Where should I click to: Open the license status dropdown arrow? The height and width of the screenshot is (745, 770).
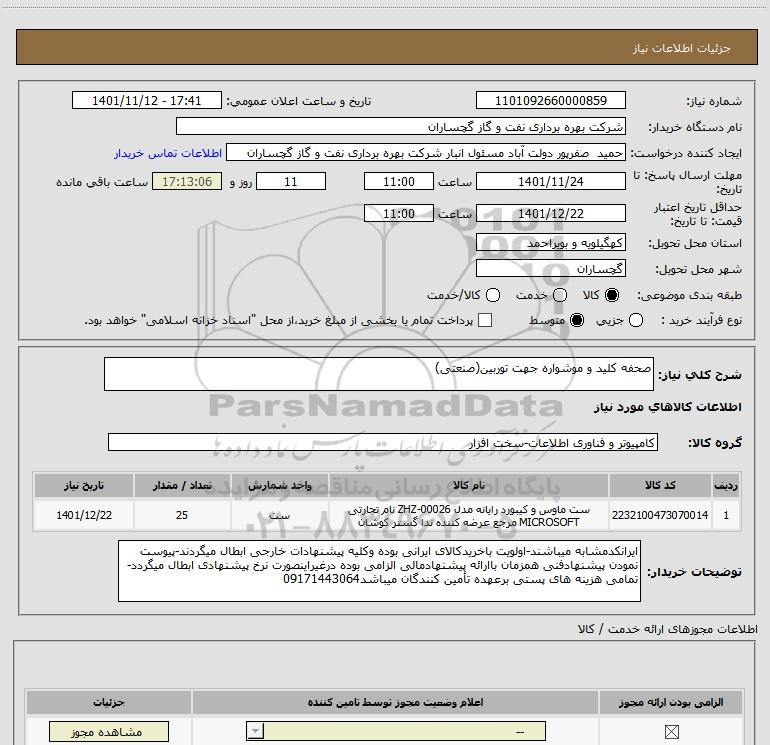click(255, 731)
